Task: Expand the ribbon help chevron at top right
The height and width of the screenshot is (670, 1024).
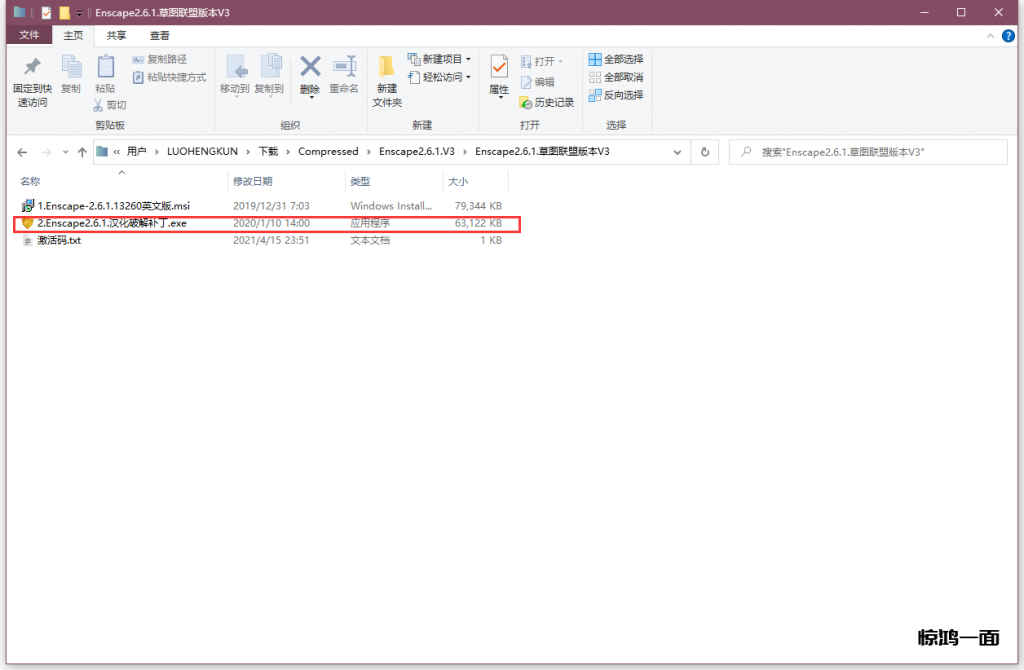Action: tap(989, 35)
